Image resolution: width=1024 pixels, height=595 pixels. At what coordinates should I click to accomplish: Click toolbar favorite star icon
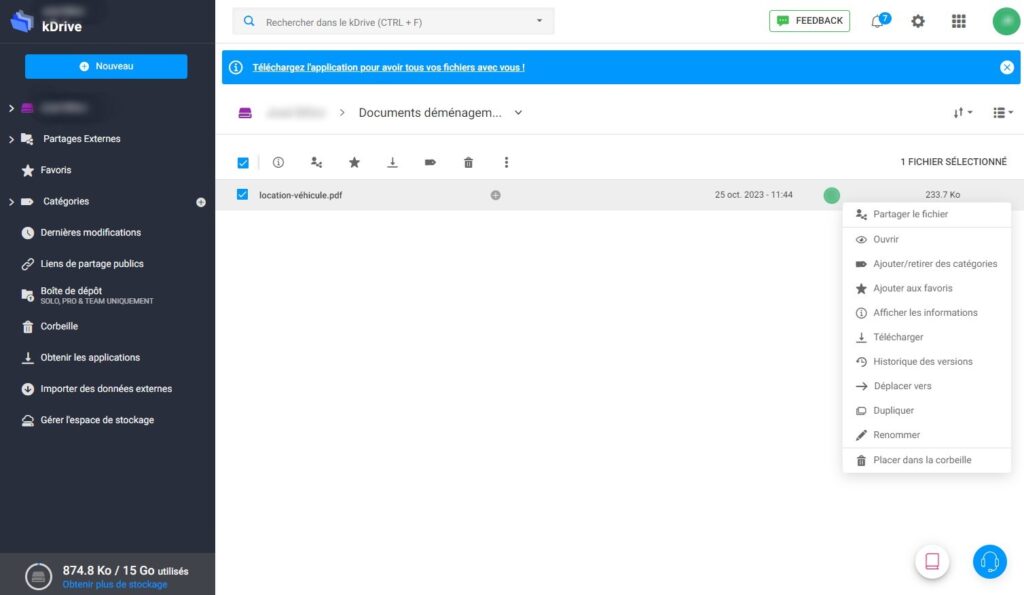(x=354, y=163)
